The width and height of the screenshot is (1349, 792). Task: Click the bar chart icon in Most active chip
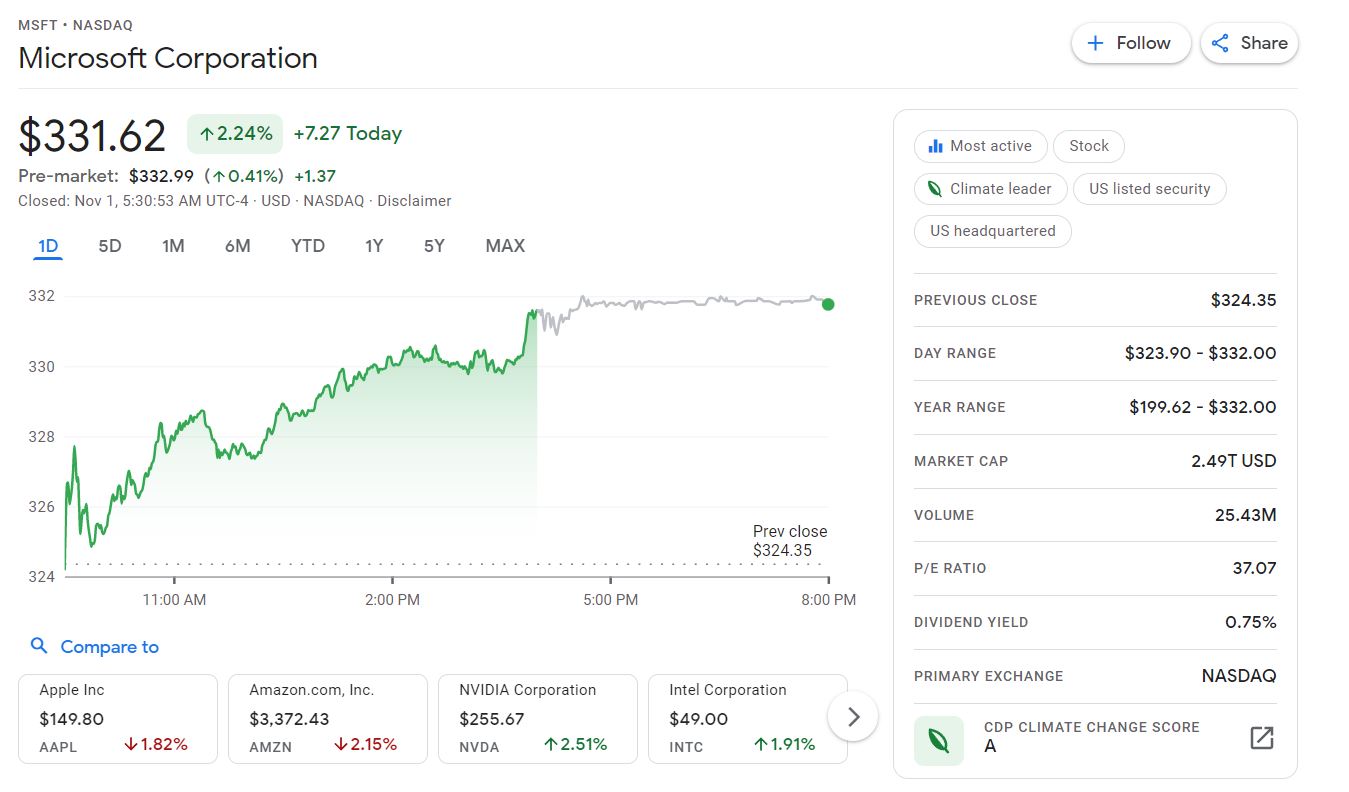click(x=936, y=146)
